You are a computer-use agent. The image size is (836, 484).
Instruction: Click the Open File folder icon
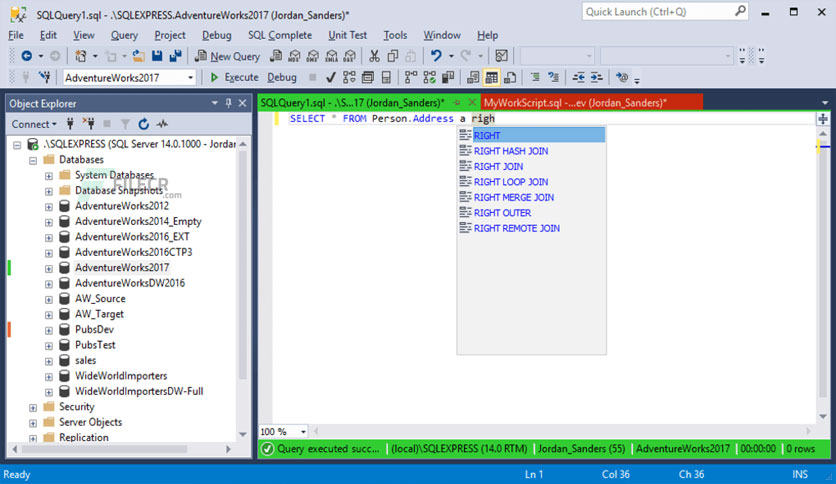(x=139, y=56)
